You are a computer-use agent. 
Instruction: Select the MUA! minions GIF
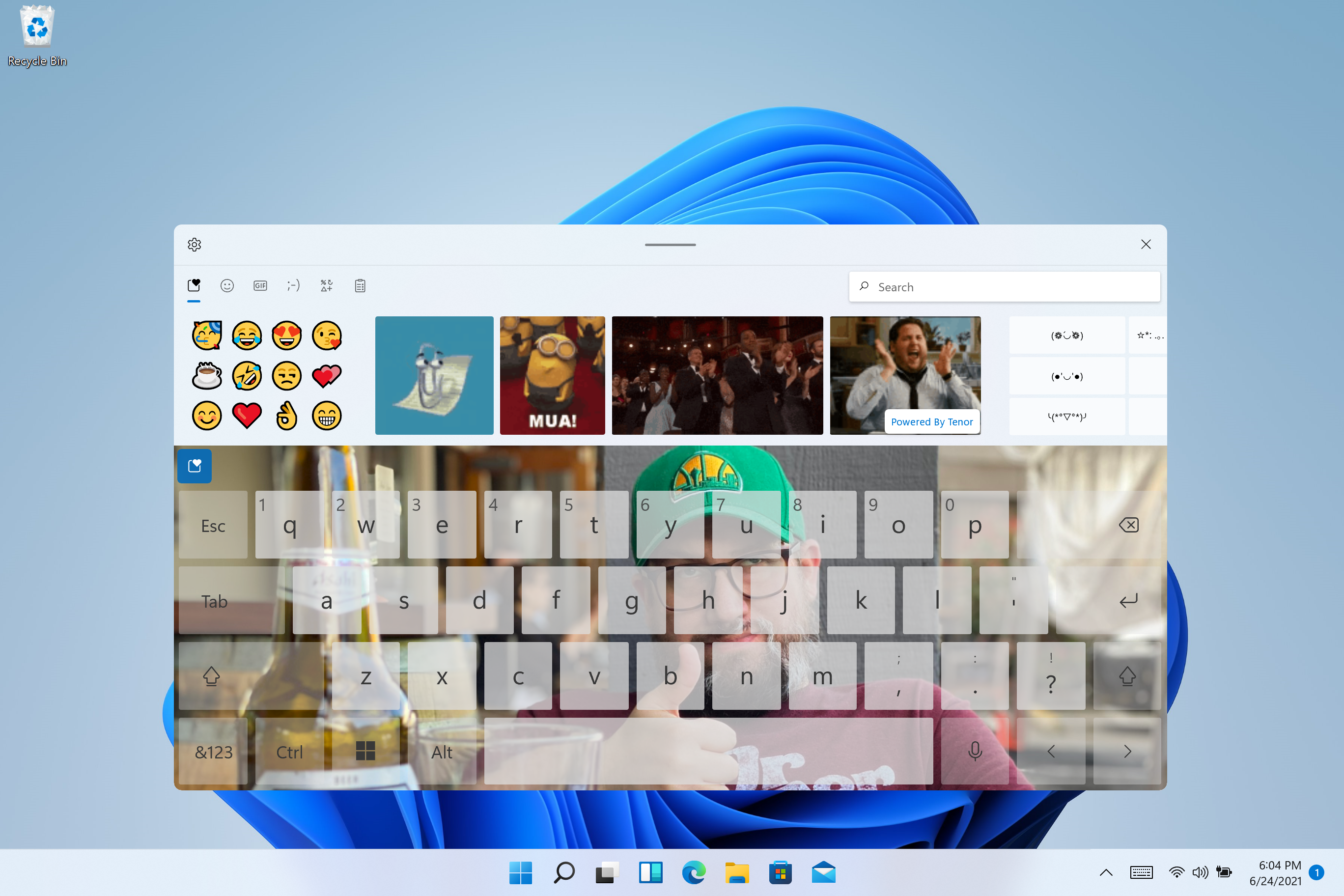[x=554, y=374]
